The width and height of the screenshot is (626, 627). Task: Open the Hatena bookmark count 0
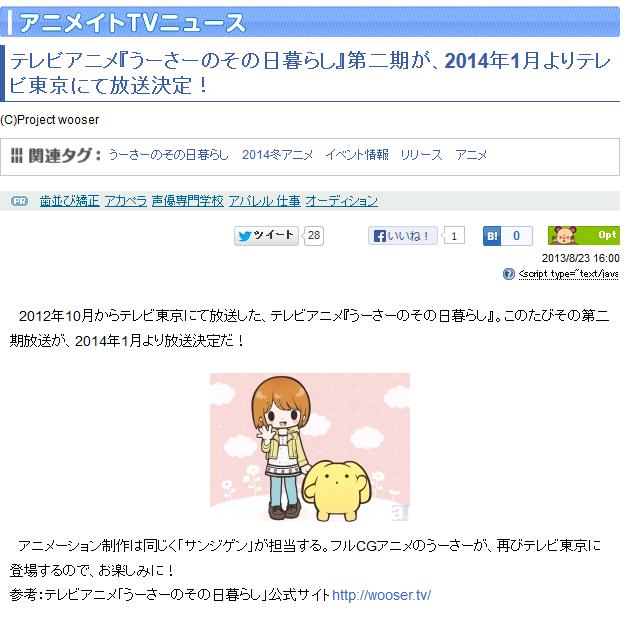pyautogui.click(x=516, y=236)
